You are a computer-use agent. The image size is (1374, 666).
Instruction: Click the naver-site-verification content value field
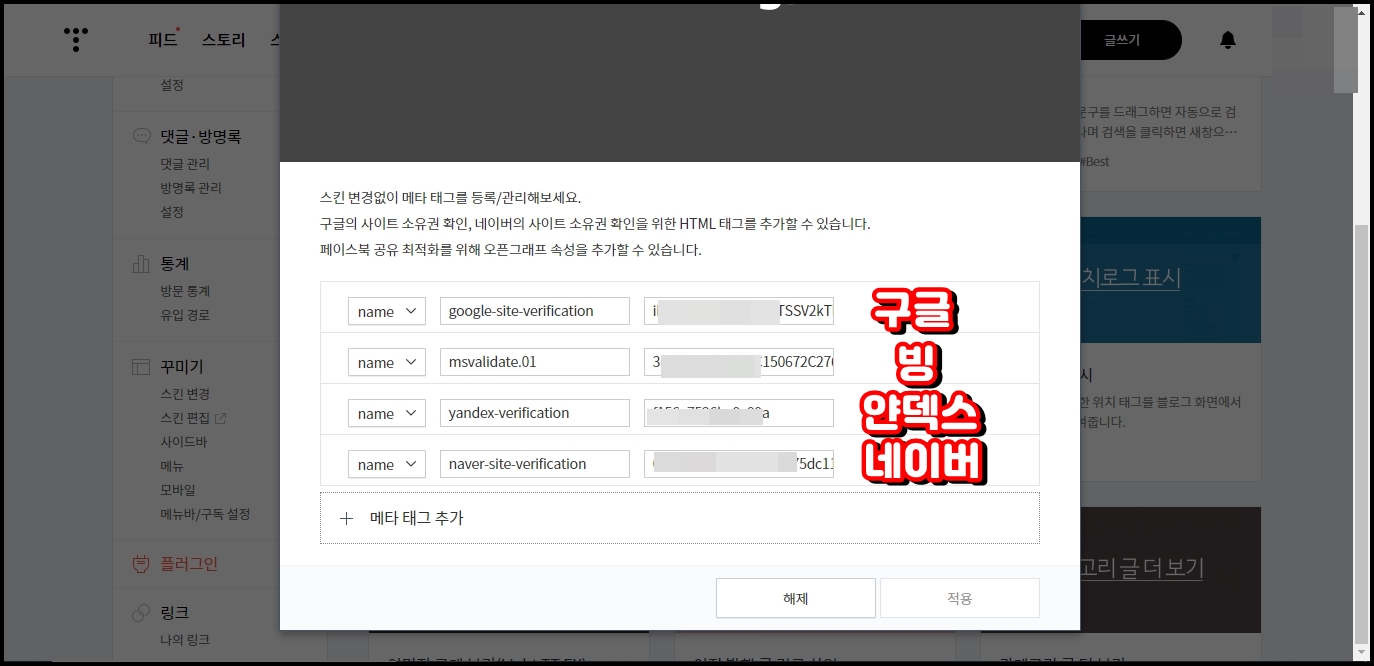pos(739,464)
